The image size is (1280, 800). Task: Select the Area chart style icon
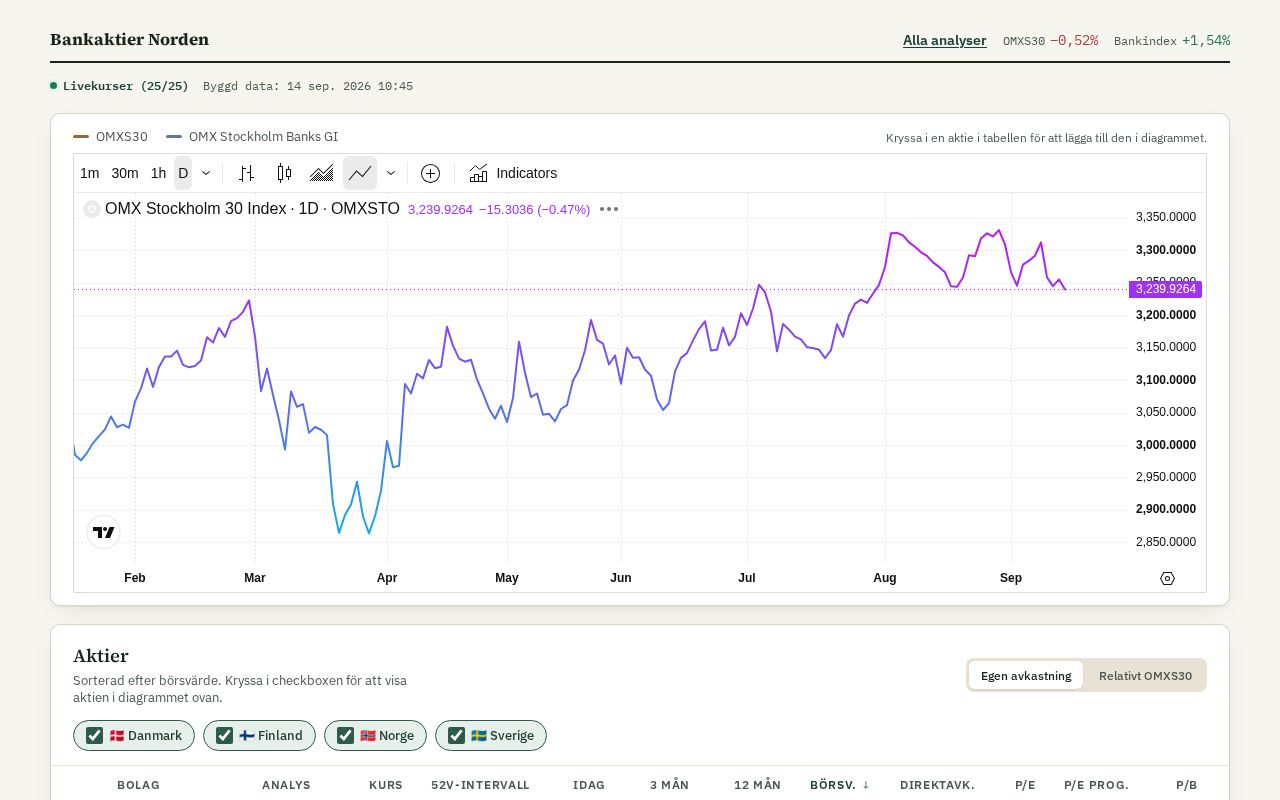(x=322, y=173)
